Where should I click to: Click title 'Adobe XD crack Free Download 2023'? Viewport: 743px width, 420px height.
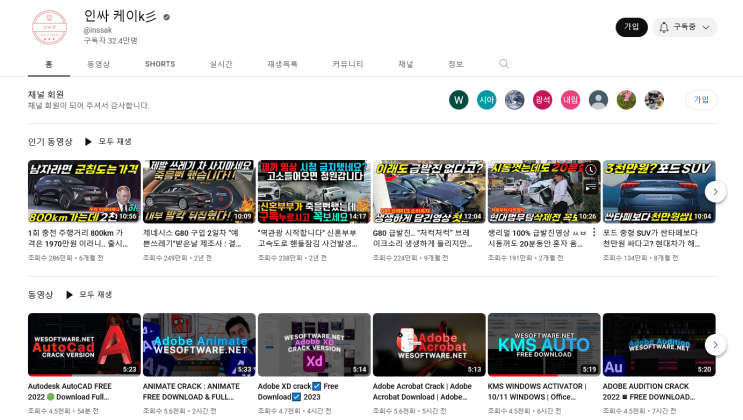point(298,392)
